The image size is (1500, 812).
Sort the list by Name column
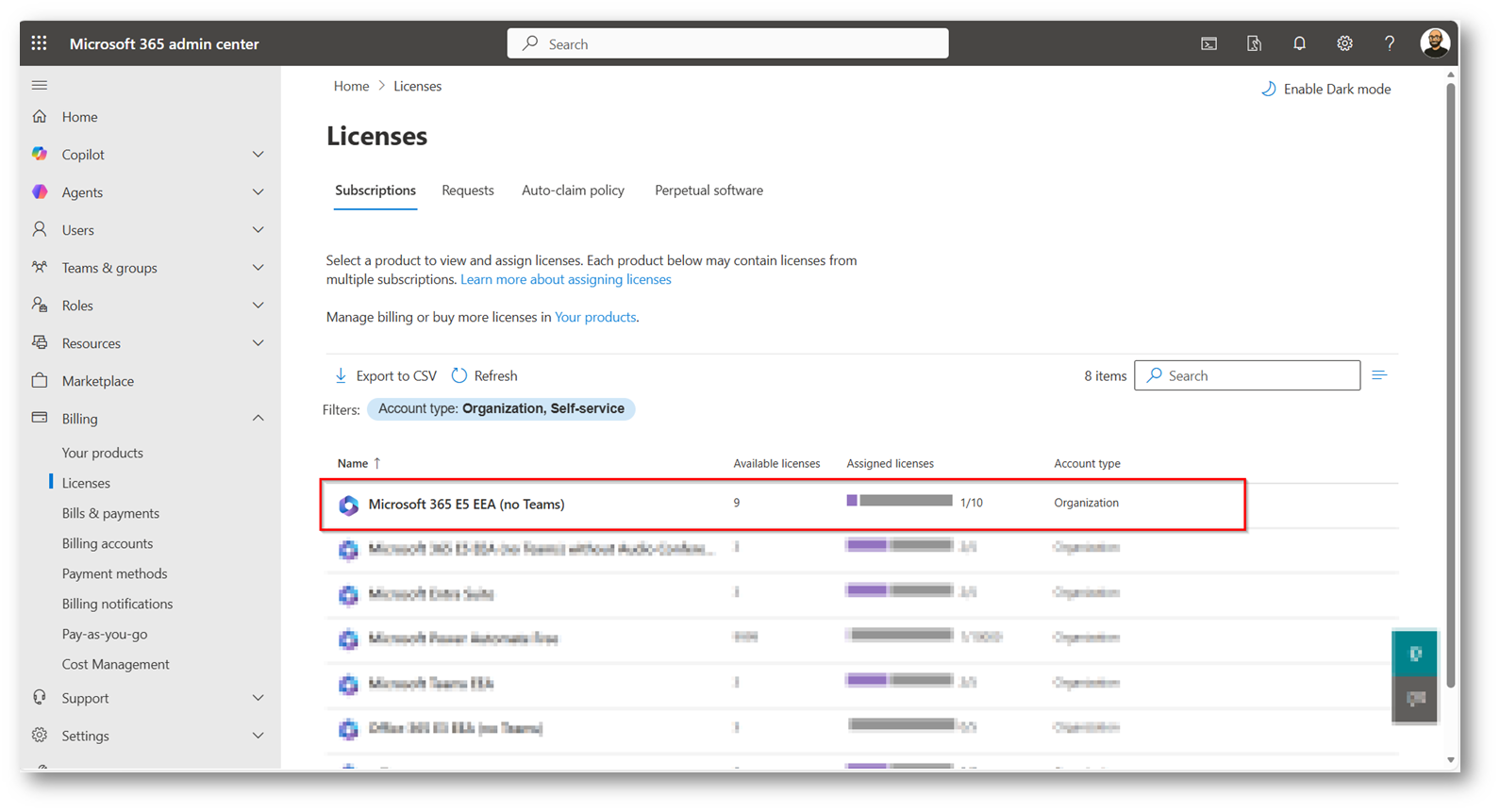pyautogui.click(x=353, y=463)
